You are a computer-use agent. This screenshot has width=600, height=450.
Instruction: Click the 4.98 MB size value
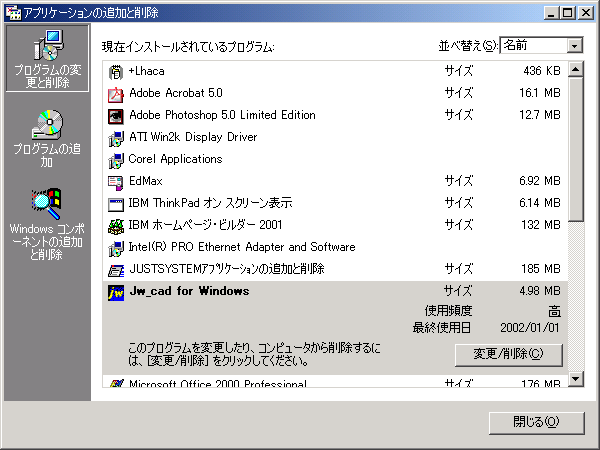[x=540, y=291]
